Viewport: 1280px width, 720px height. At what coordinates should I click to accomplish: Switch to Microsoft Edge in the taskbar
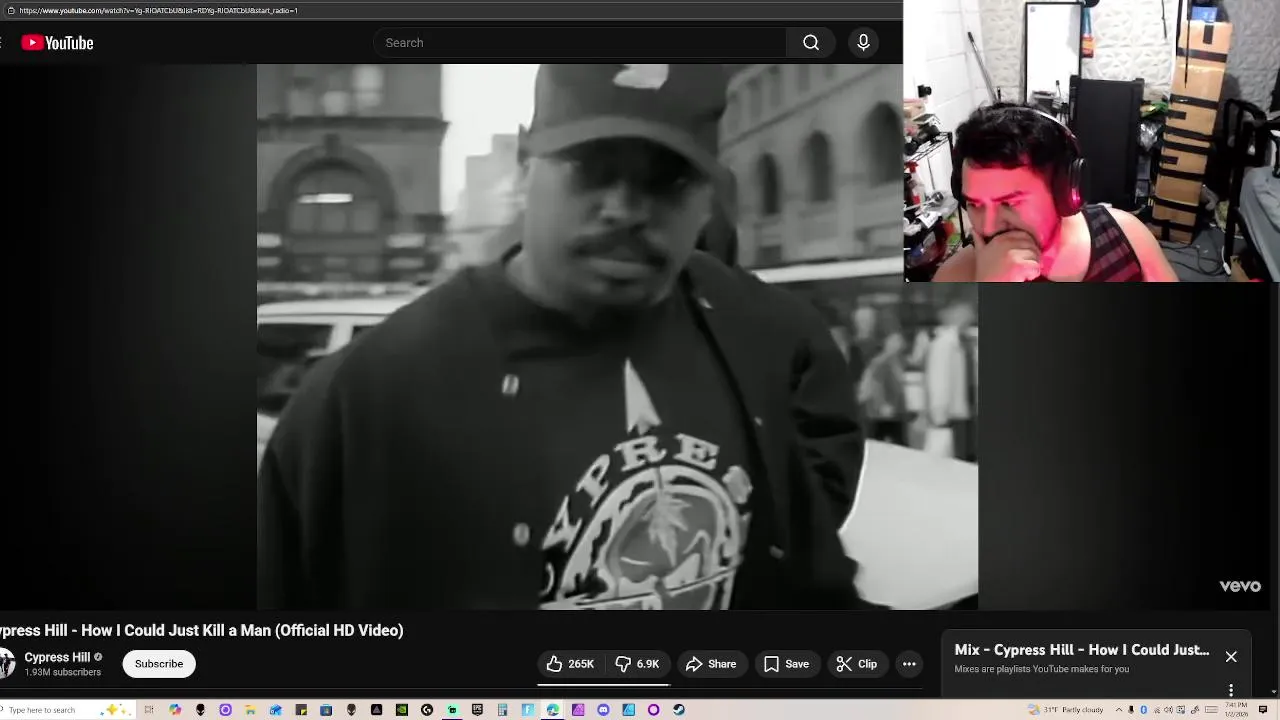click(552, 710)
